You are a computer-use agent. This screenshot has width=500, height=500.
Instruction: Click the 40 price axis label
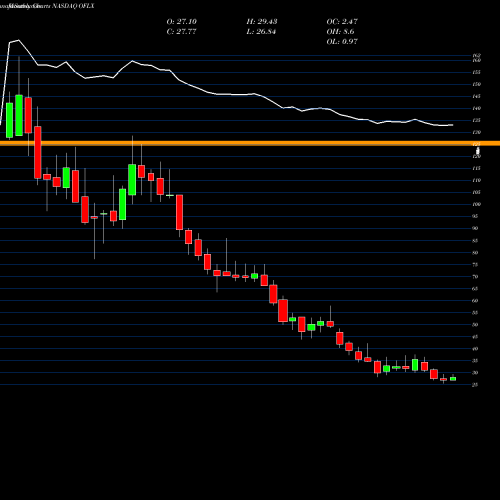pos(475,349)
